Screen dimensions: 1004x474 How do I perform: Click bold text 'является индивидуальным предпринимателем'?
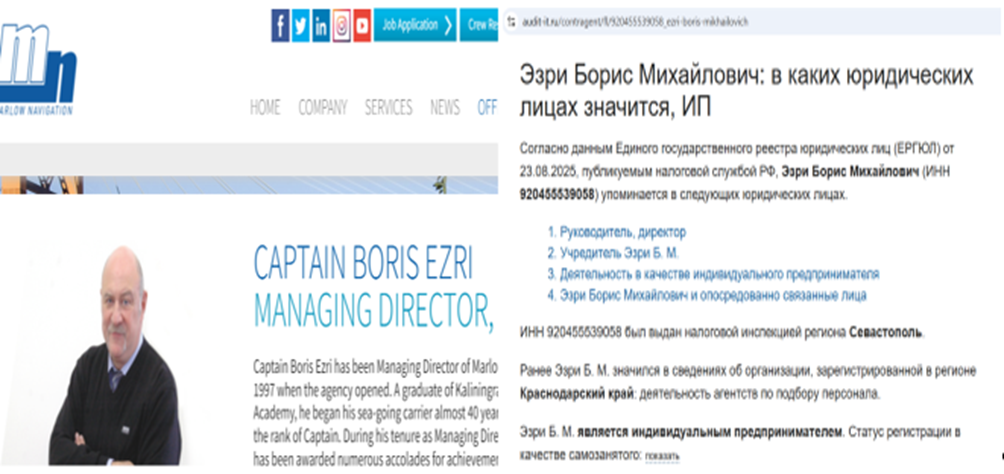(709, 432)
